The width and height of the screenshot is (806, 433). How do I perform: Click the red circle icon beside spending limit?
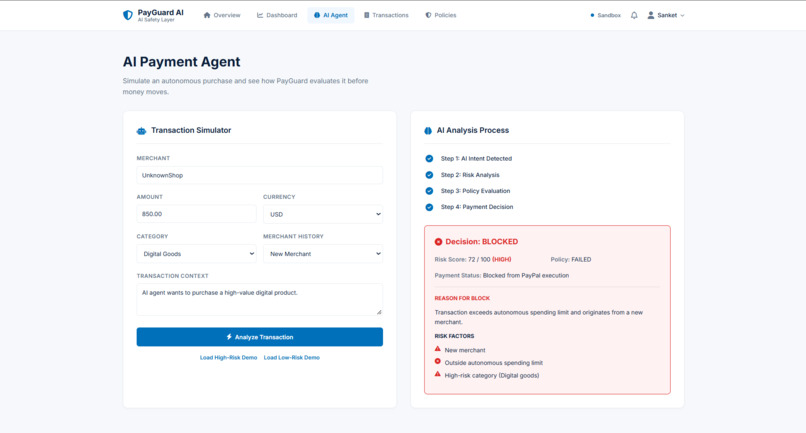tap(438, 362)
